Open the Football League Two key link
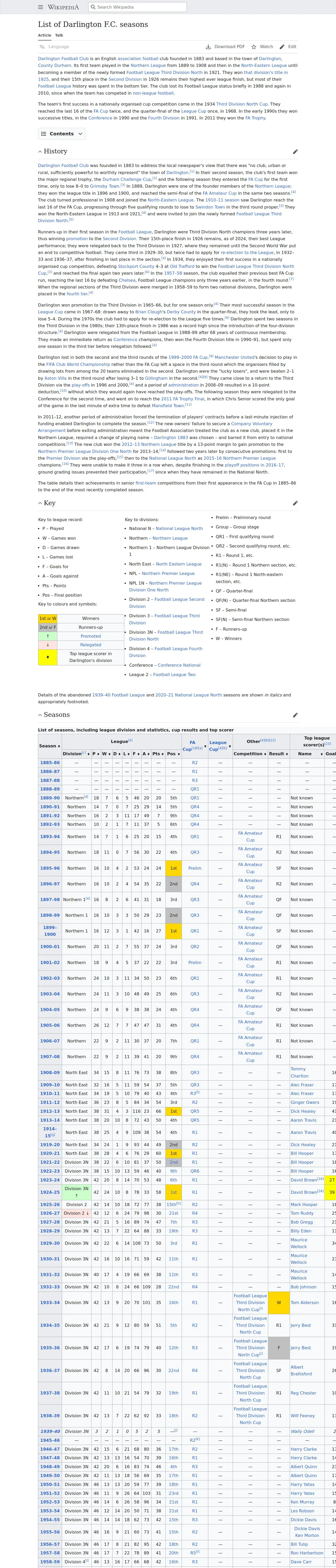 click(174, 675)
